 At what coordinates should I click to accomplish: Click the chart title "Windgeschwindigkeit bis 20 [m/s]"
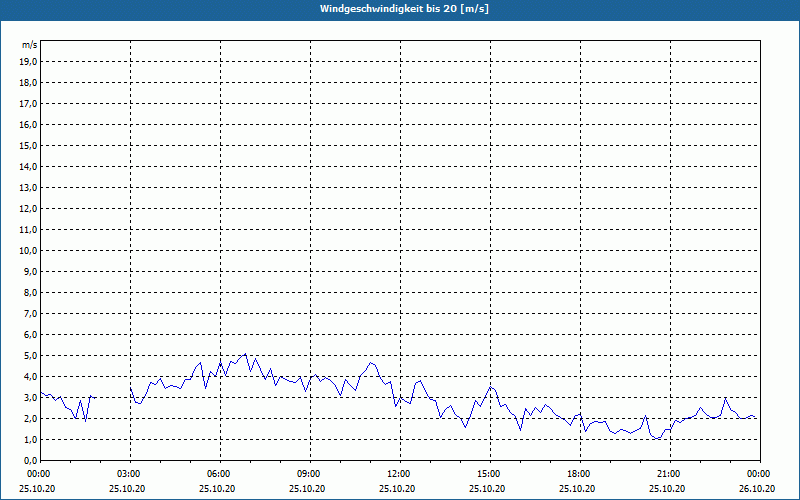(x=404, y=9)
